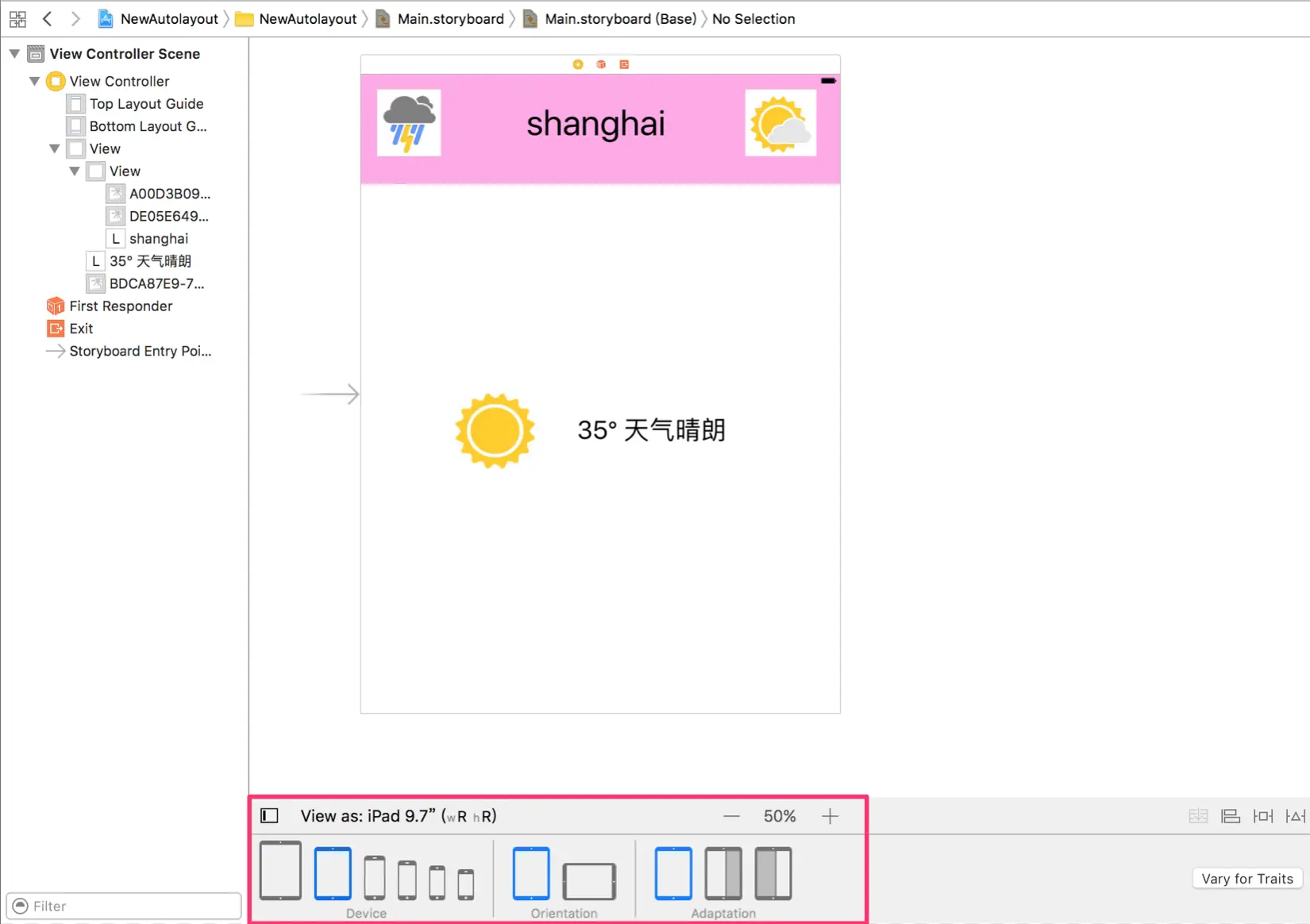1310x924 pixels.
Task: Go back with the left chevron arrow
Action: coord(48,18)
